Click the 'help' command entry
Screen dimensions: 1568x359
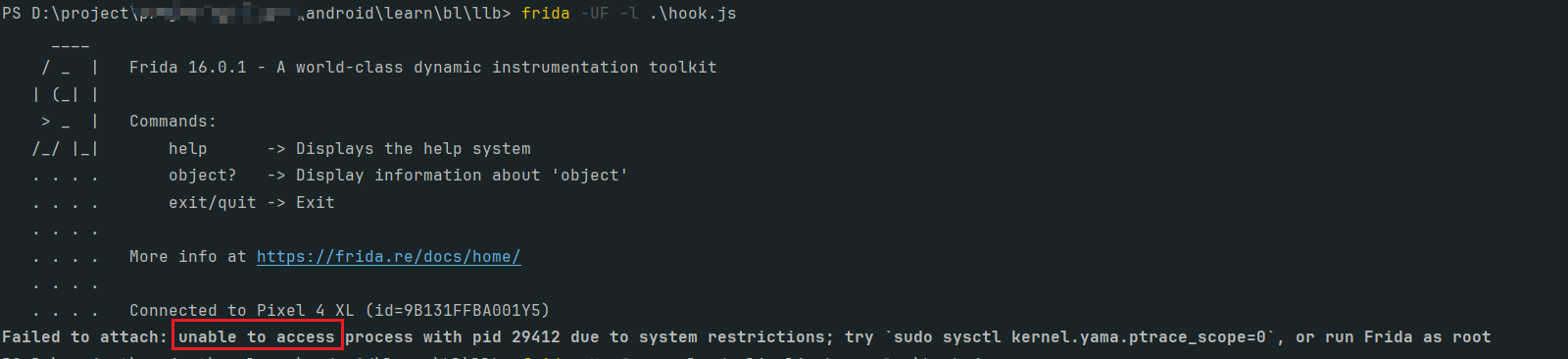tap(188, 149)
